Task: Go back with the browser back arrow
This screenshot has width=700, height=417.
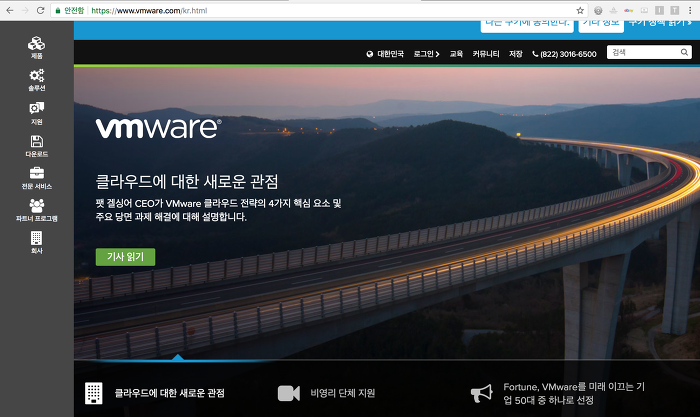Action: click(10, 10)
